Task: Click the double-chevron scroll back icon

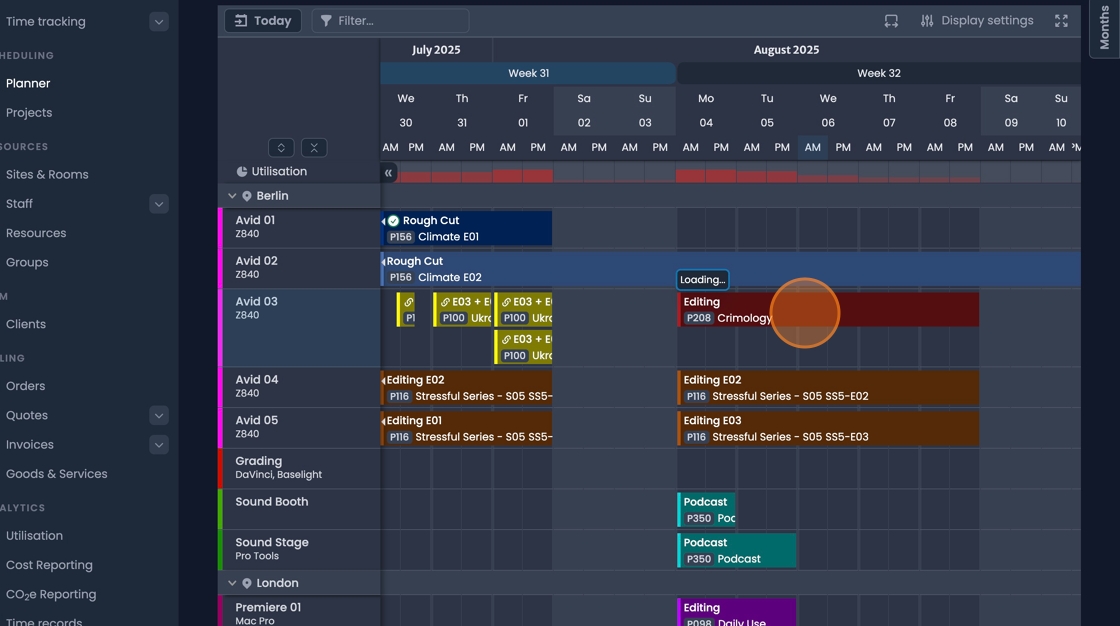Action: [x=389, y=173]
